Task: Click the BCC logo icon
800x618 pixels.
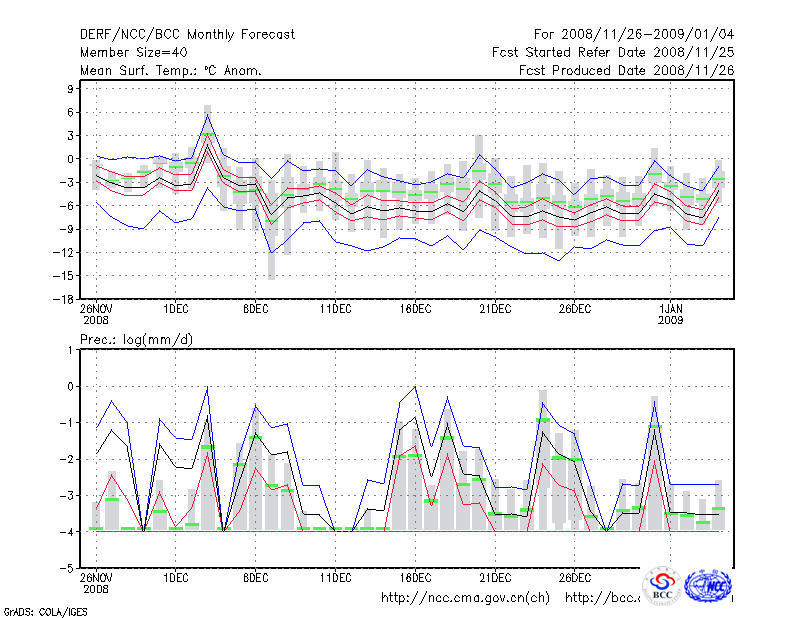Action: coord(663,584)
